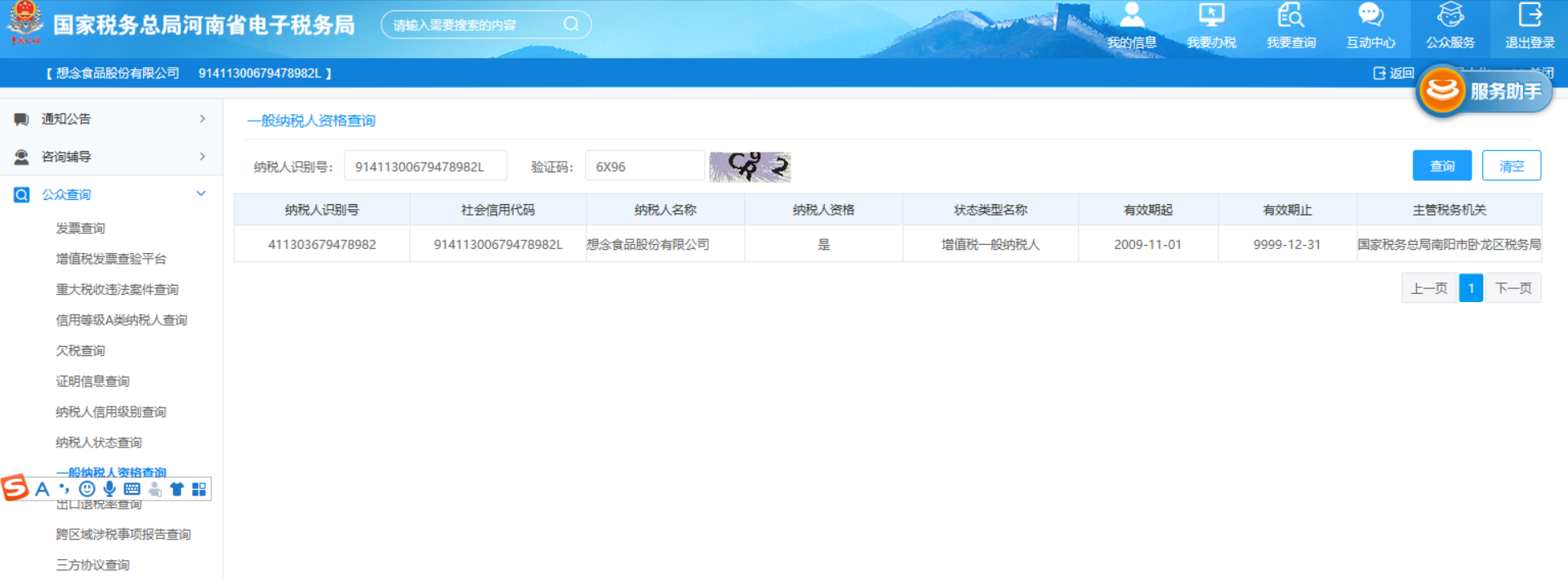Screen dimensions: 1568x578
Task: Click the 我要办税 monitor icon
Action: (x=1211, y=16)
